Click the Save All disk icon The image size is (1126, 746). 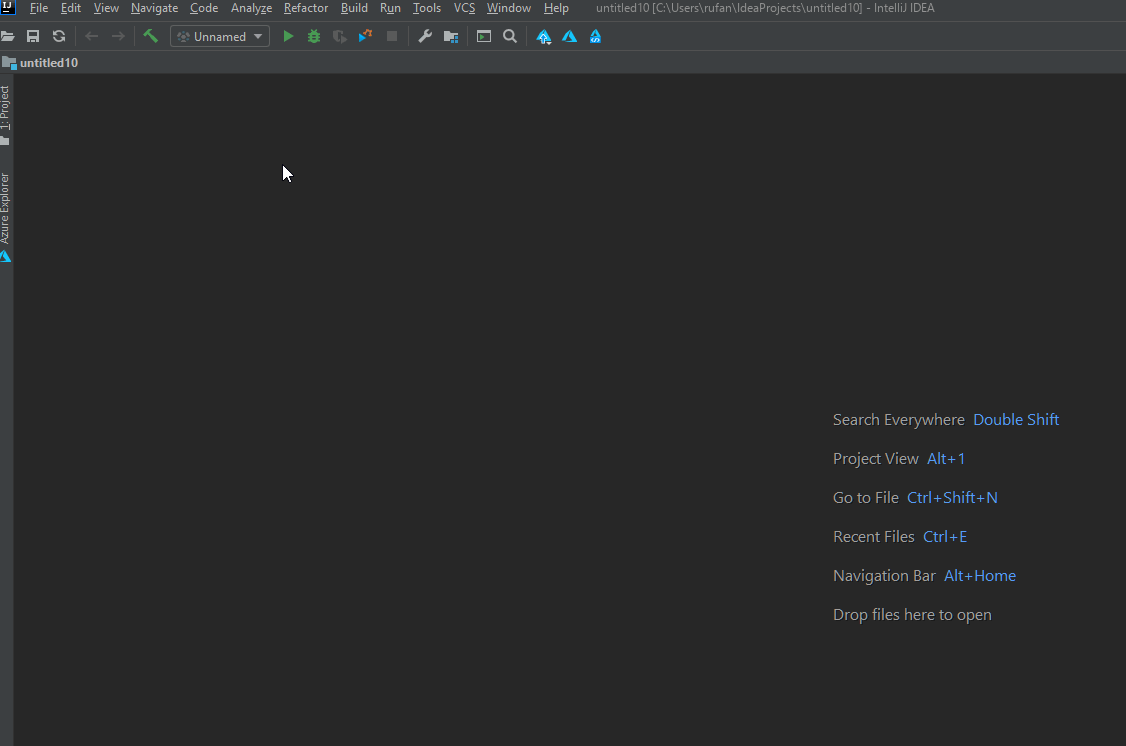[x=32, y=36]
